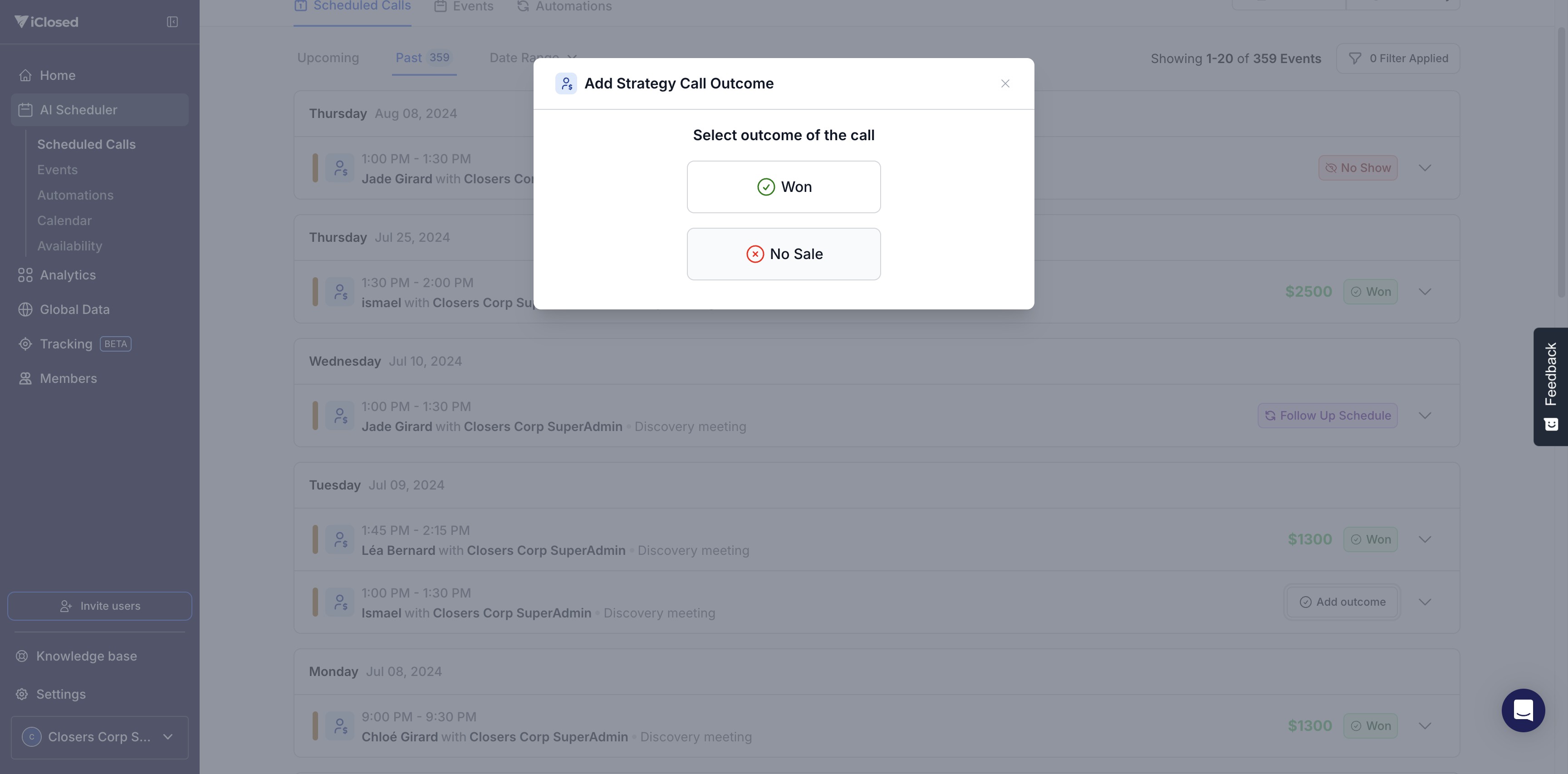This screenshot has width=1568, height=774.
Task: Click the Tracking target icon
Action: click(x=25, y=344)
